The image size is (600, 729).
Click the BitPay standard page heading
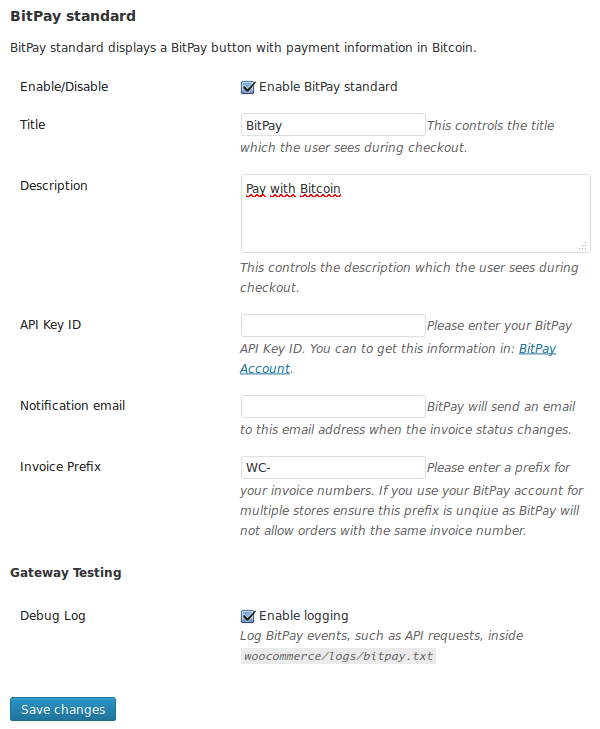coord(73,16)
